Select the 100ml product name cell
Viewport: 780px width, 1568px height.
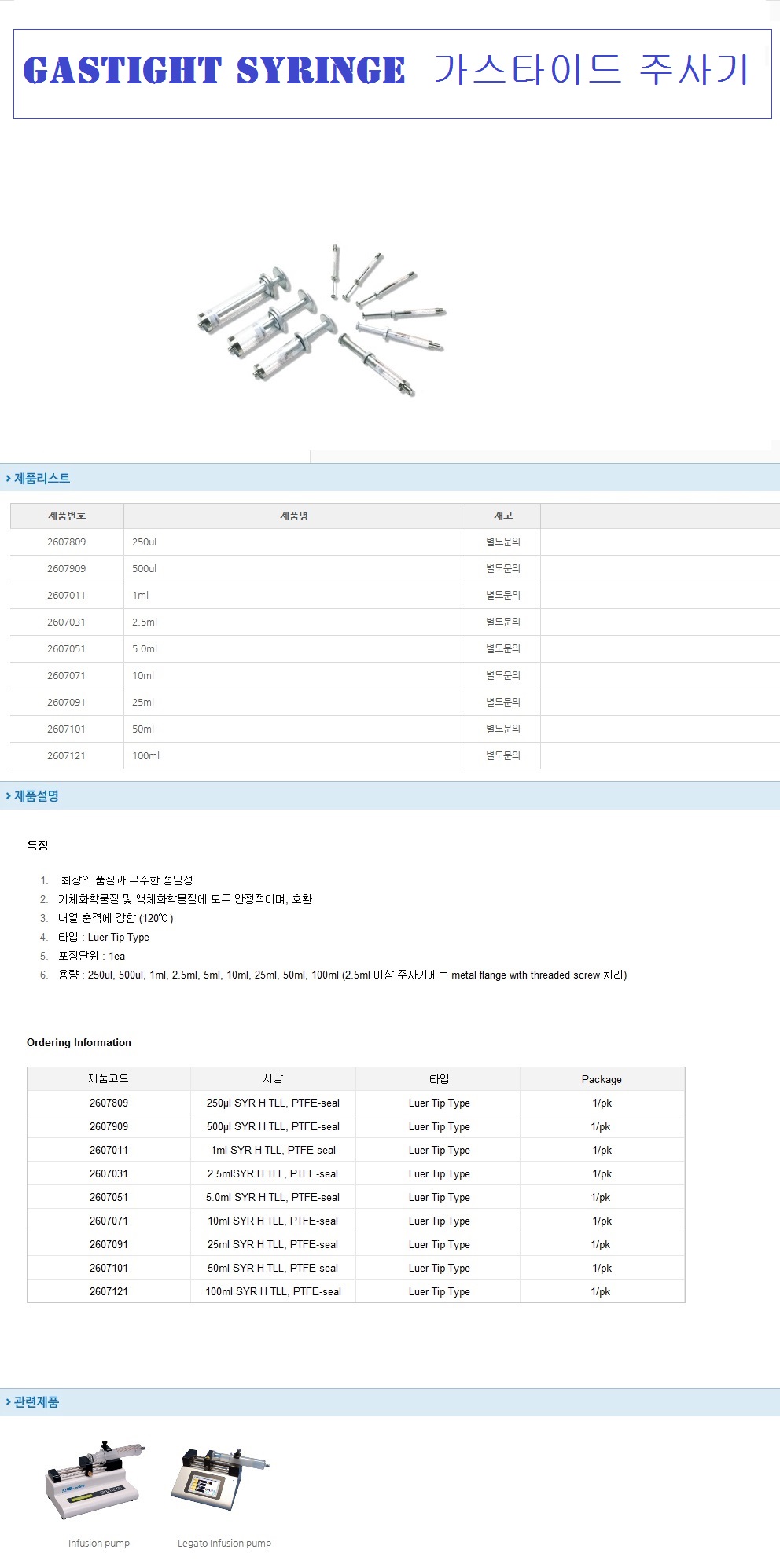click(294, 755)
